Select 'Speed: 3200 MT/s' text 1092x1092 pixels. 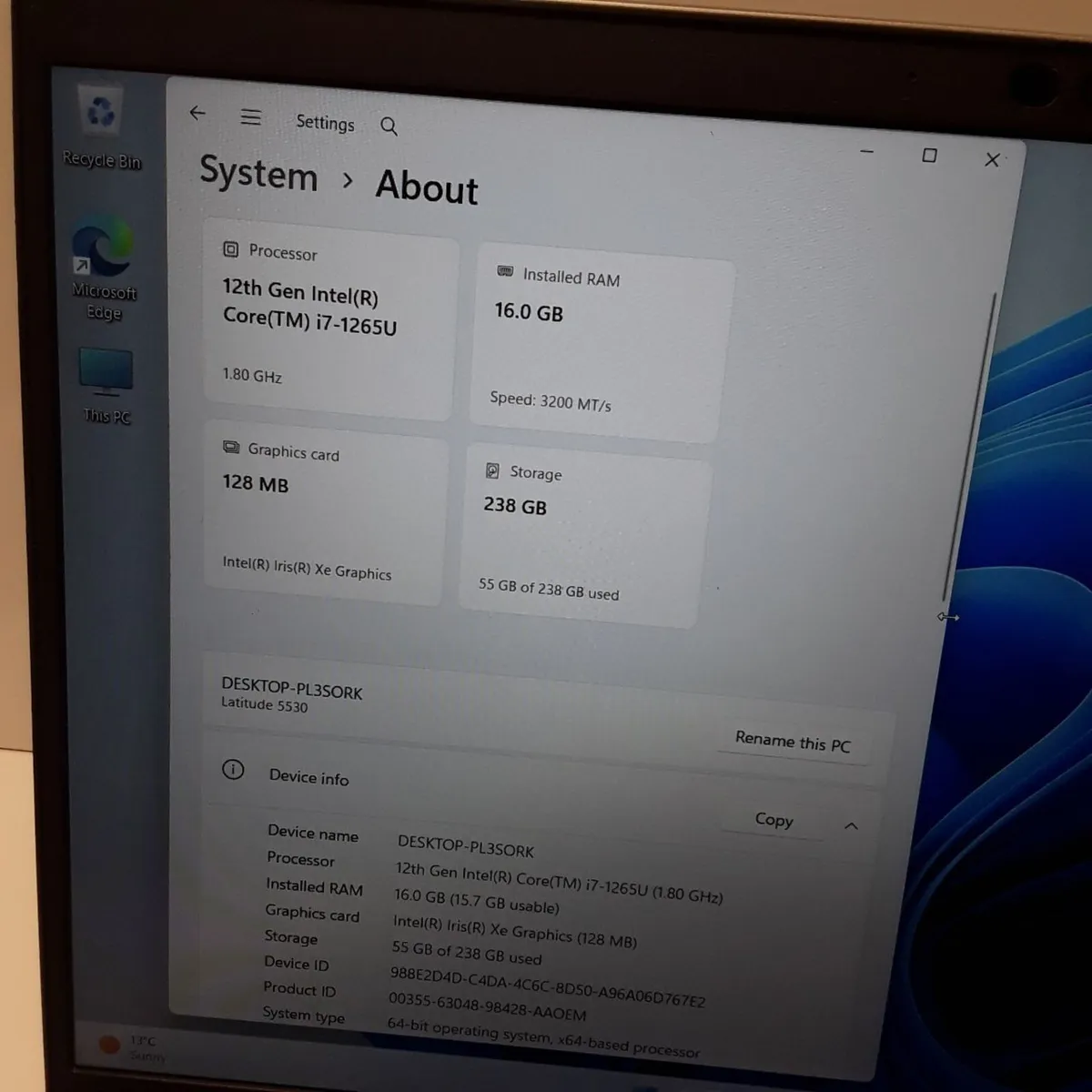tap(551, 401)
